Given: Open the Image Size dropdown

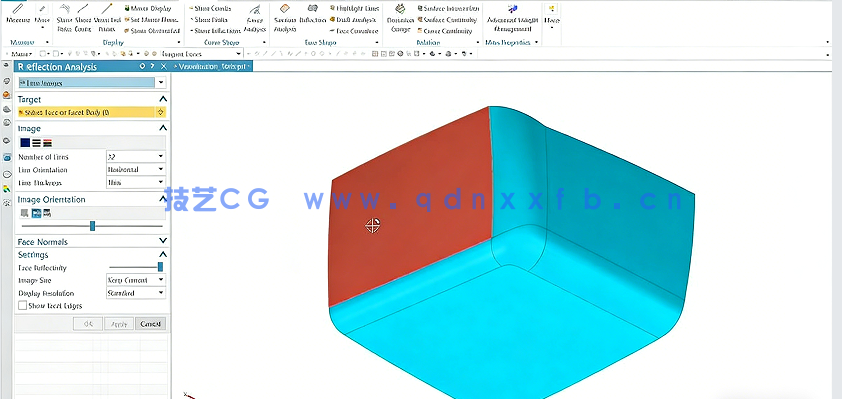Looking at the screenshot, I should tap(161, 280).
